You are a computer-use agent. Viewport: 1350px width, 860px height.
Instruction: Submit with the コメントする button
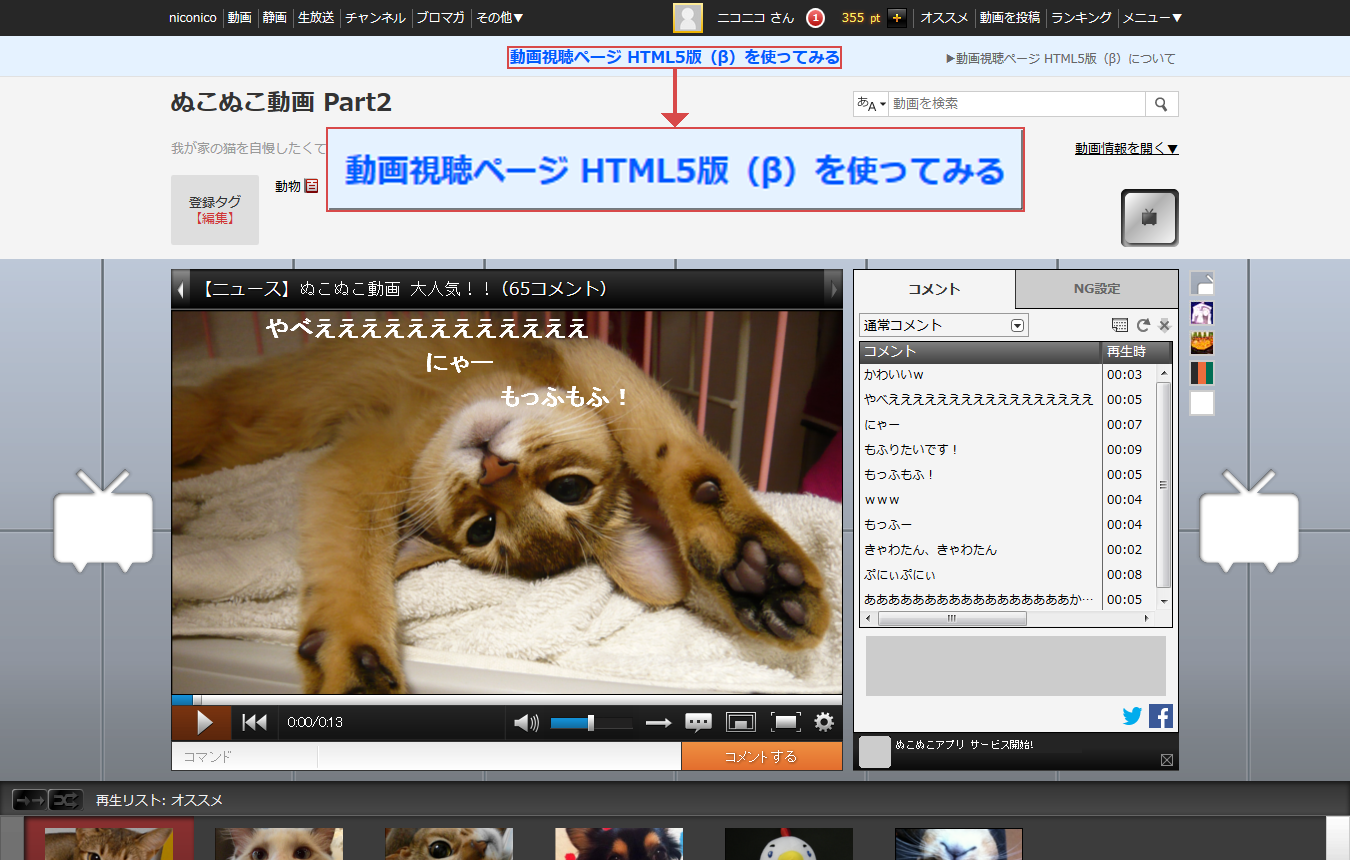coord(761,756)
